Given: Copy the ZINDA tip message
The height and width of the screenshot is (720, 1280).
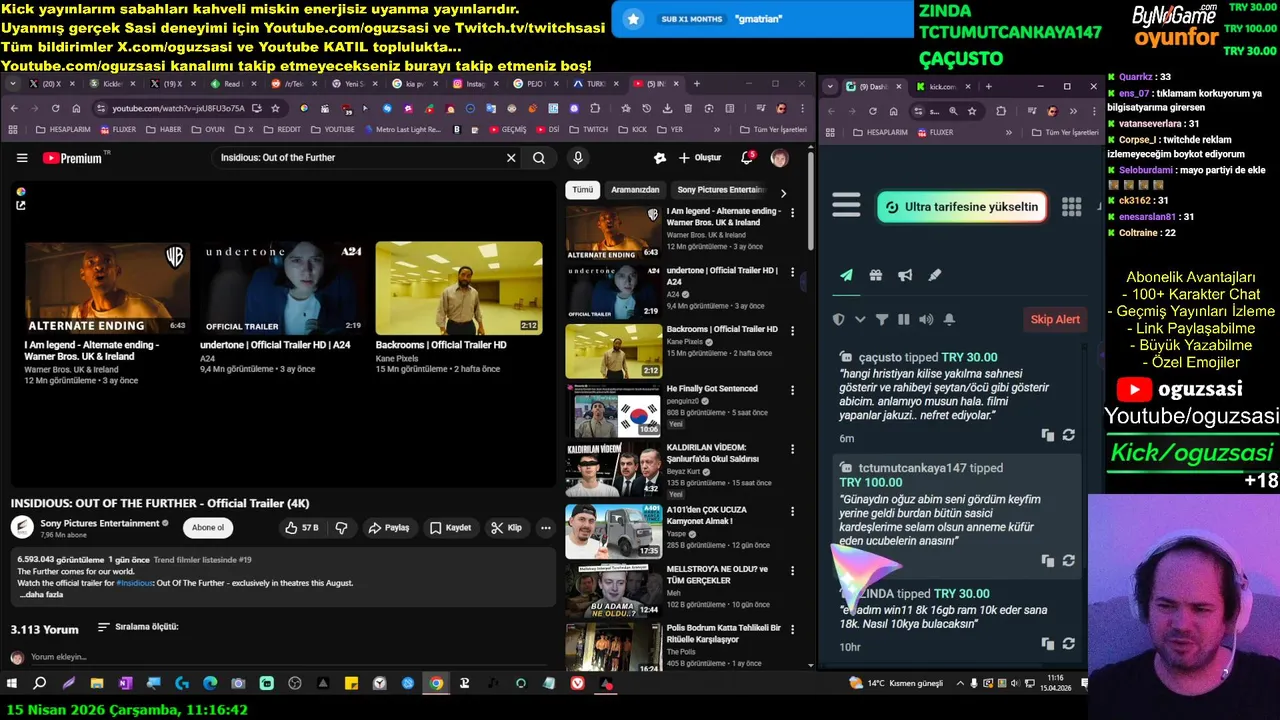Looking at the screenshot, I should pos(1047,644).
